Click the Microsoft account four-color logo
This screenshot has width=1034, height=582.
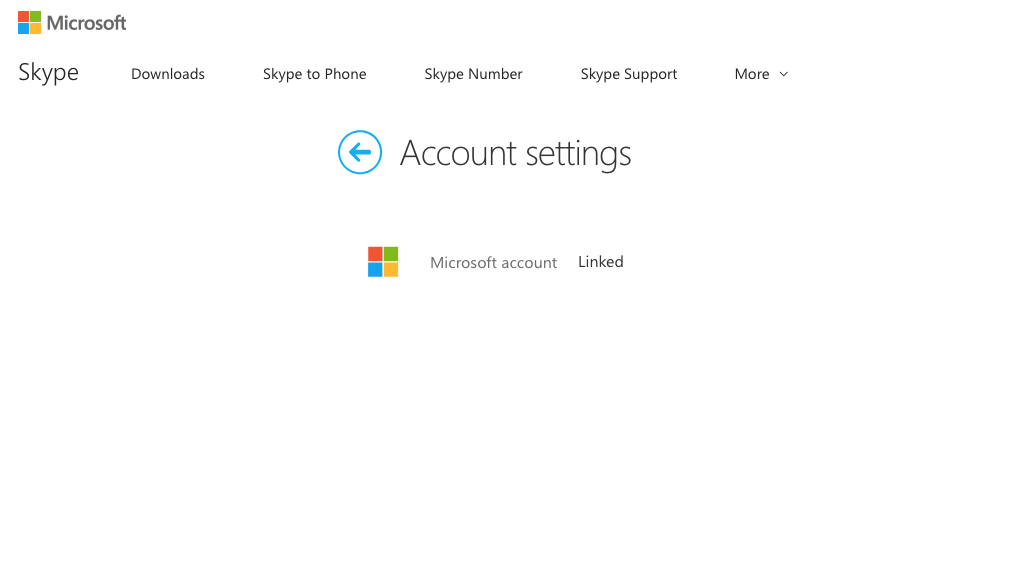pyautogui.click(x=383, y=262)
